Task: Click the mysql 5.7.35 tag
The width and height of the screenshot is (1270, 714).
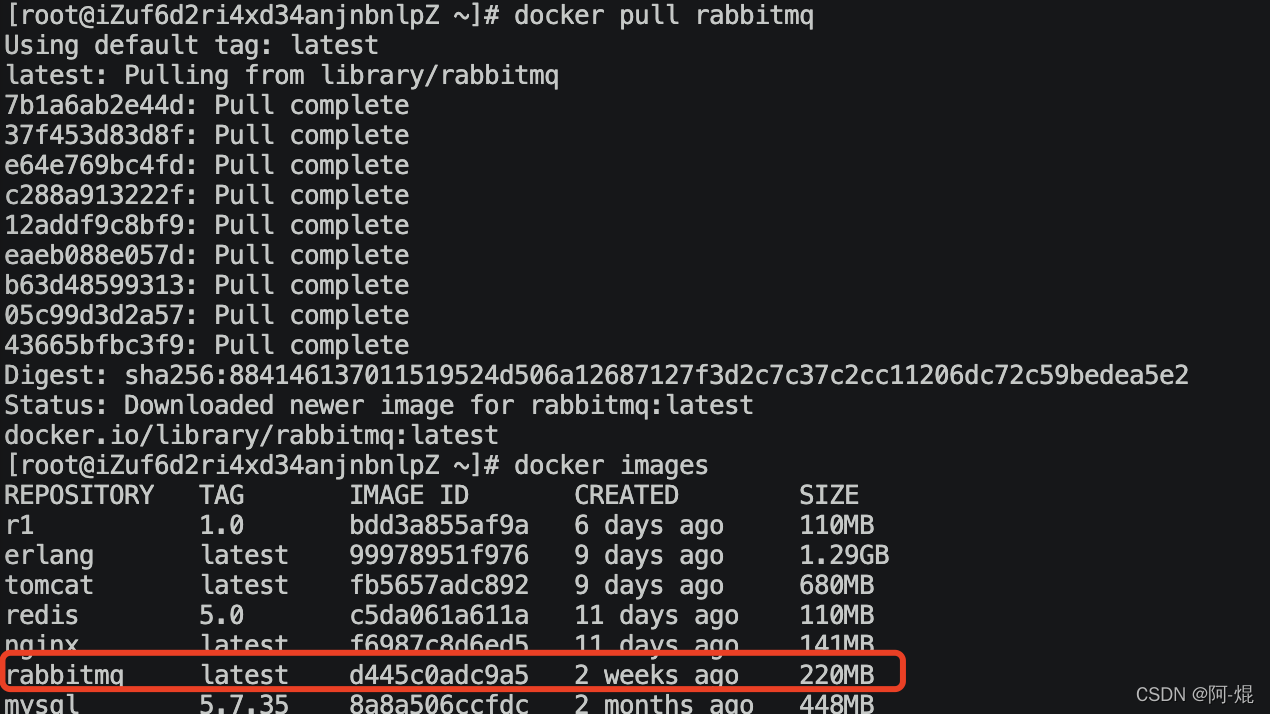Action: pos(244,704)
